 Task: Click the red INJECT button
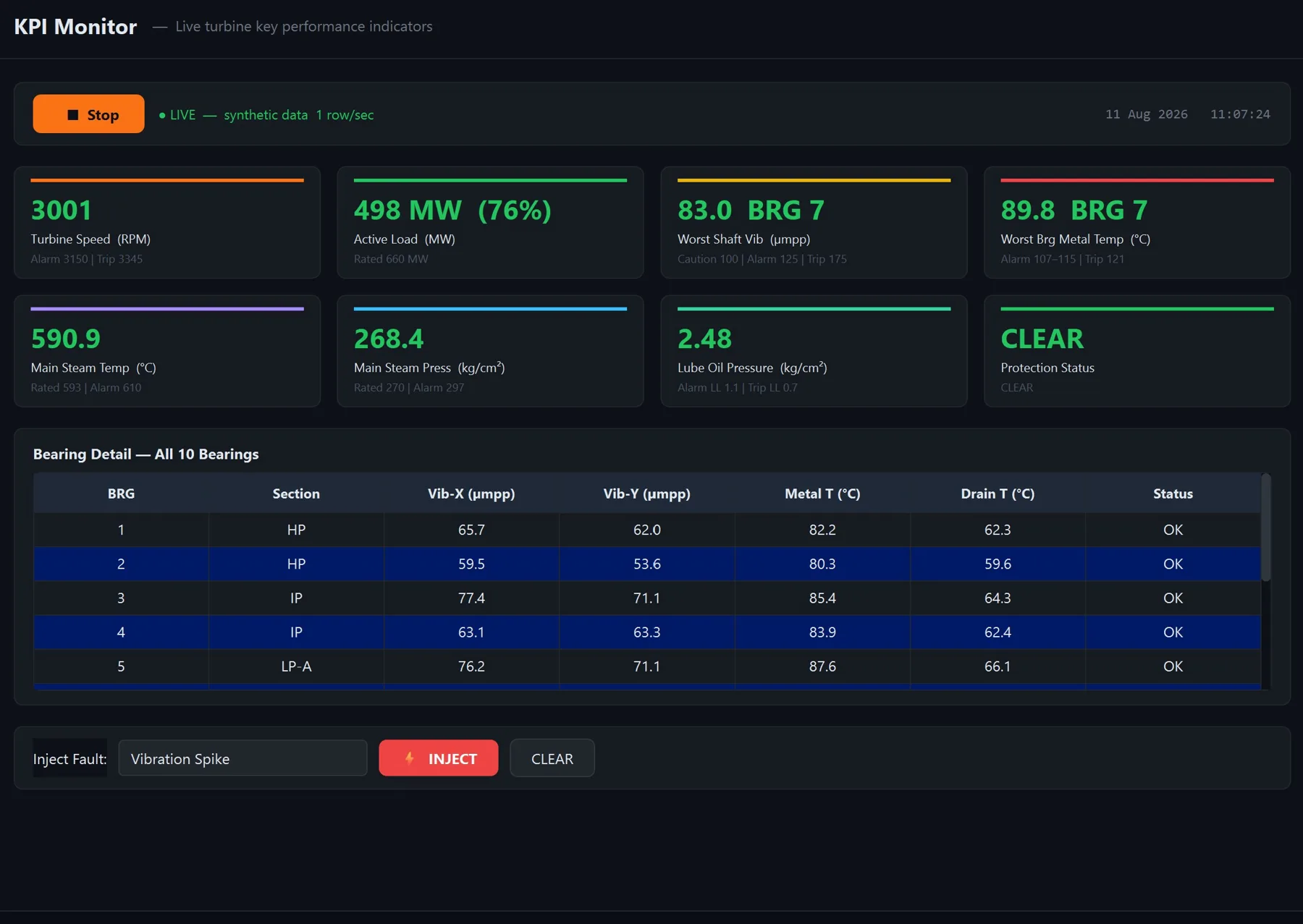click(439, 758)
